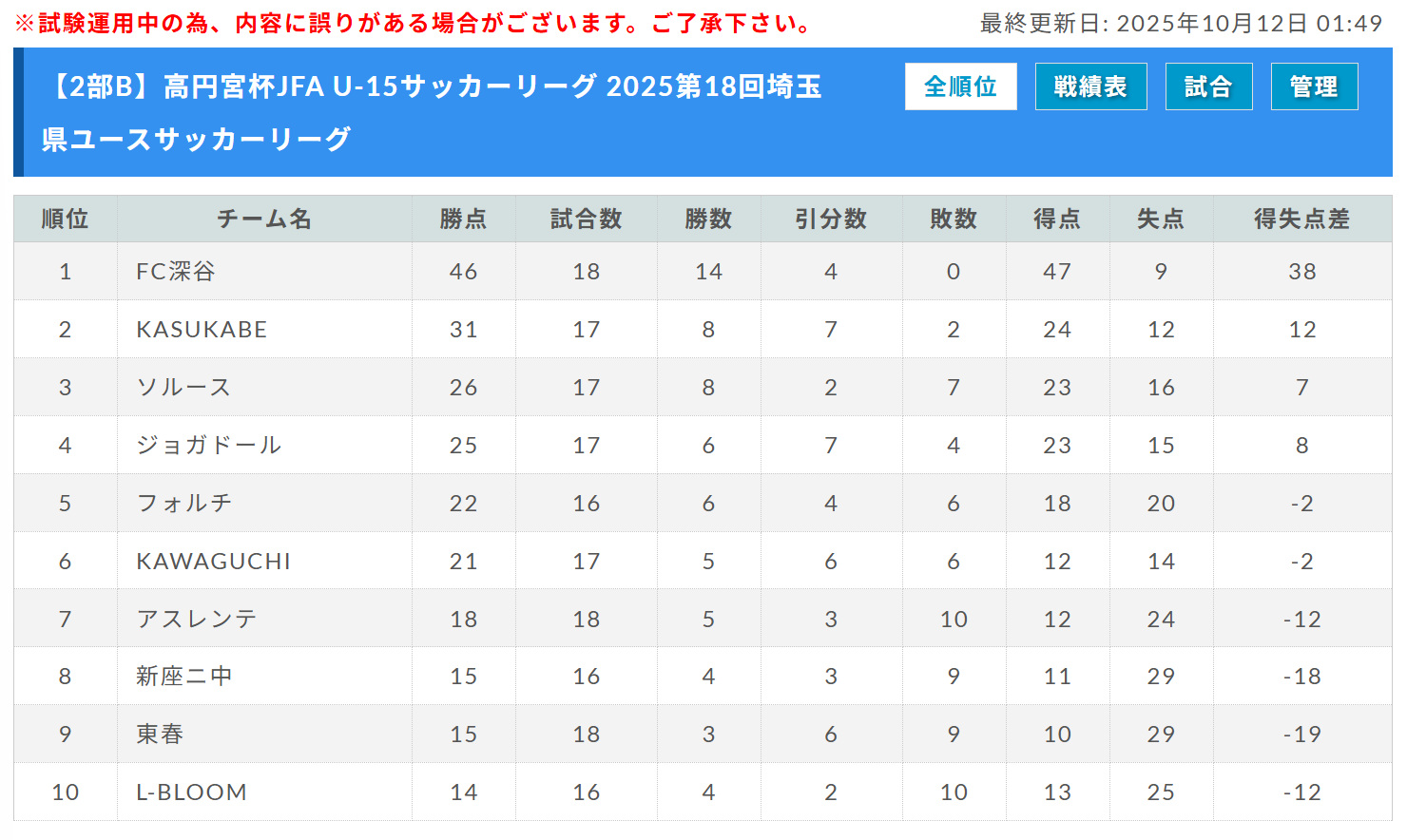The image size is (1407, 840).
Task: Click the red 試験運用中 notice text
Action: tap(414, 24)
